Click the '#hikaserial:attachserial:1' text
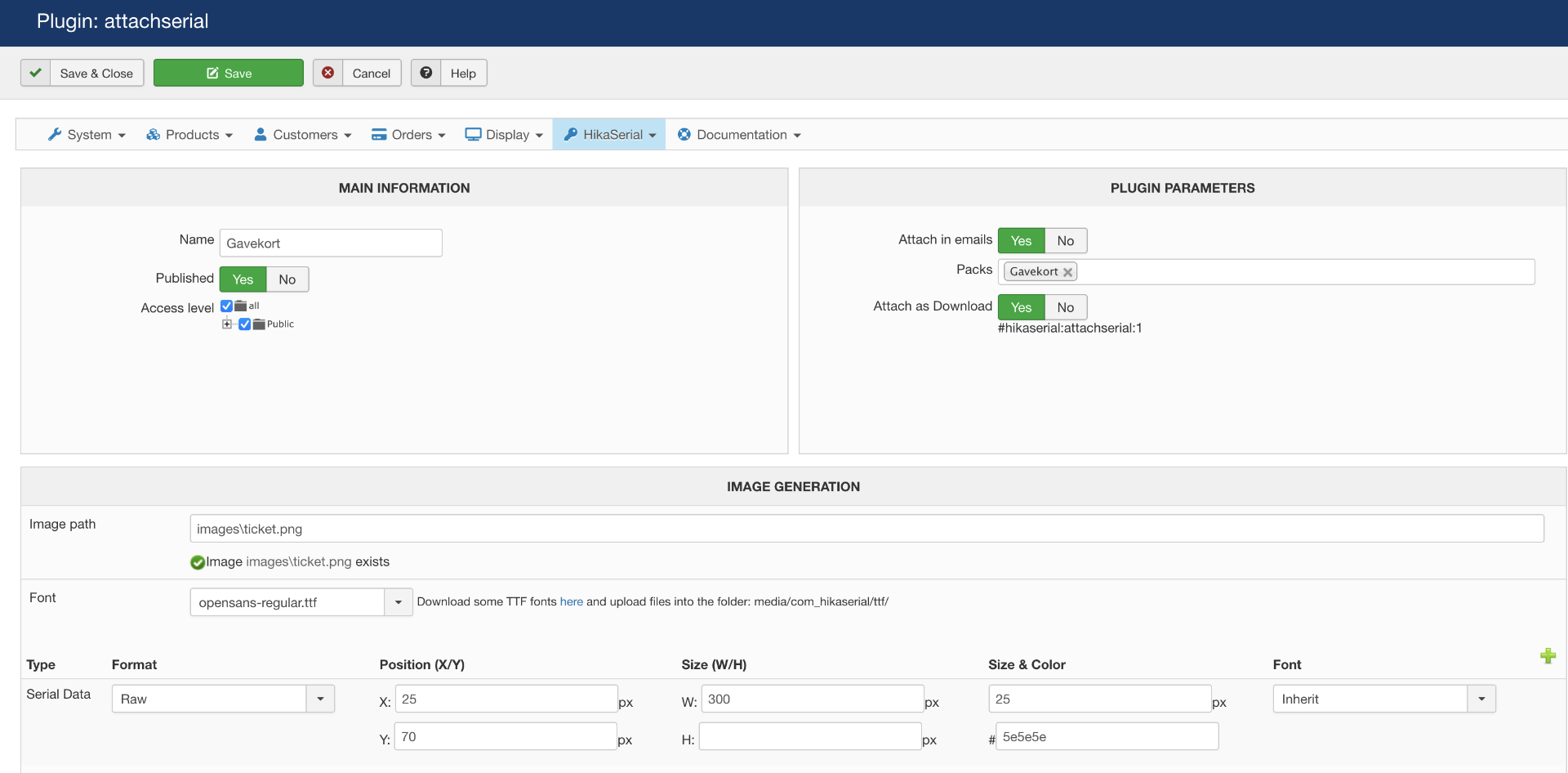Image resolution: width=1568 pixels, height=773 pixels. pyautogui.click(x=1070, y=328)
